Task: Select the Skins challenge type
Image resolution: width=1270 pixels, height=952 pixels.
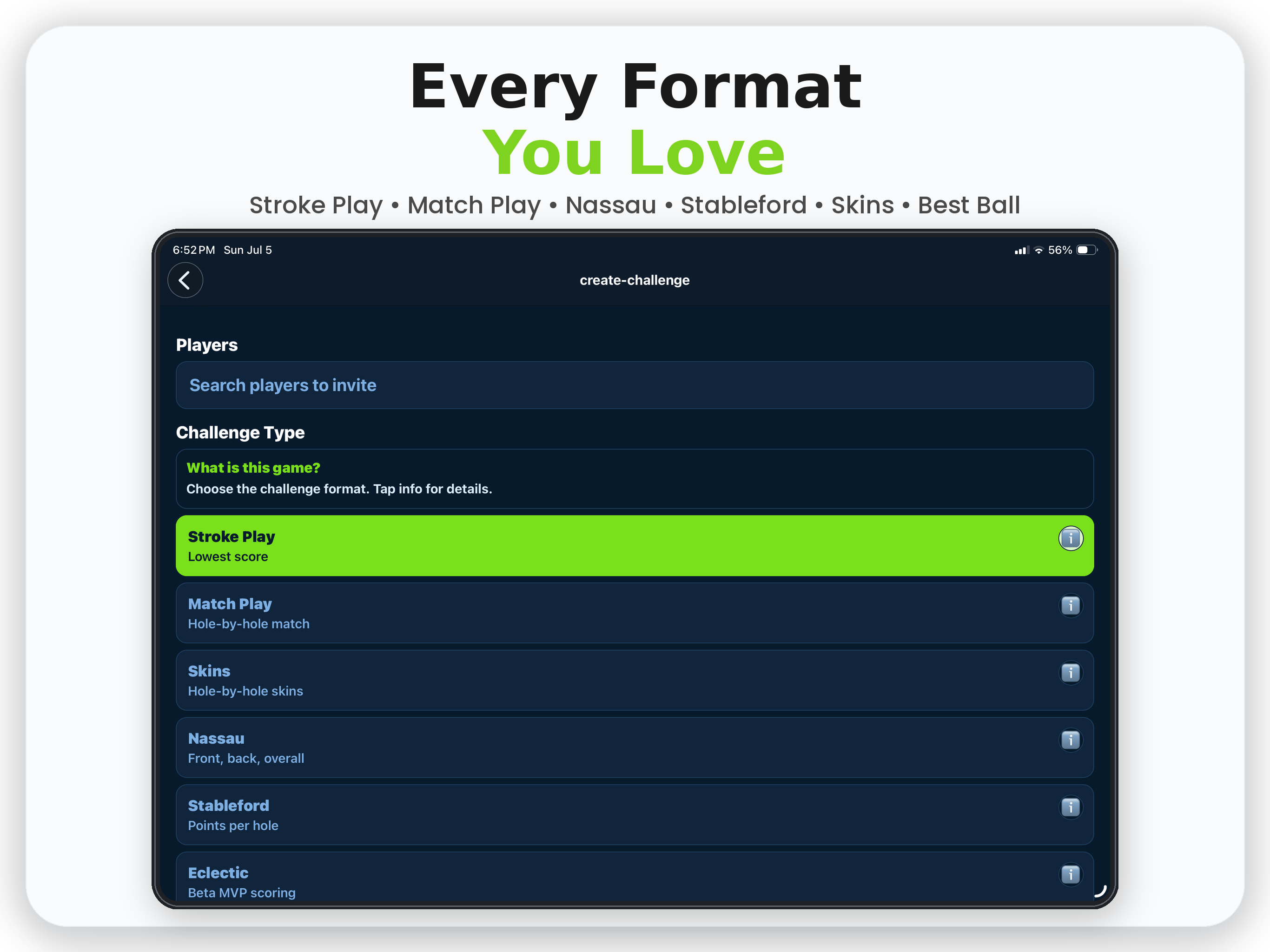Action: click(x=635, y=680)
